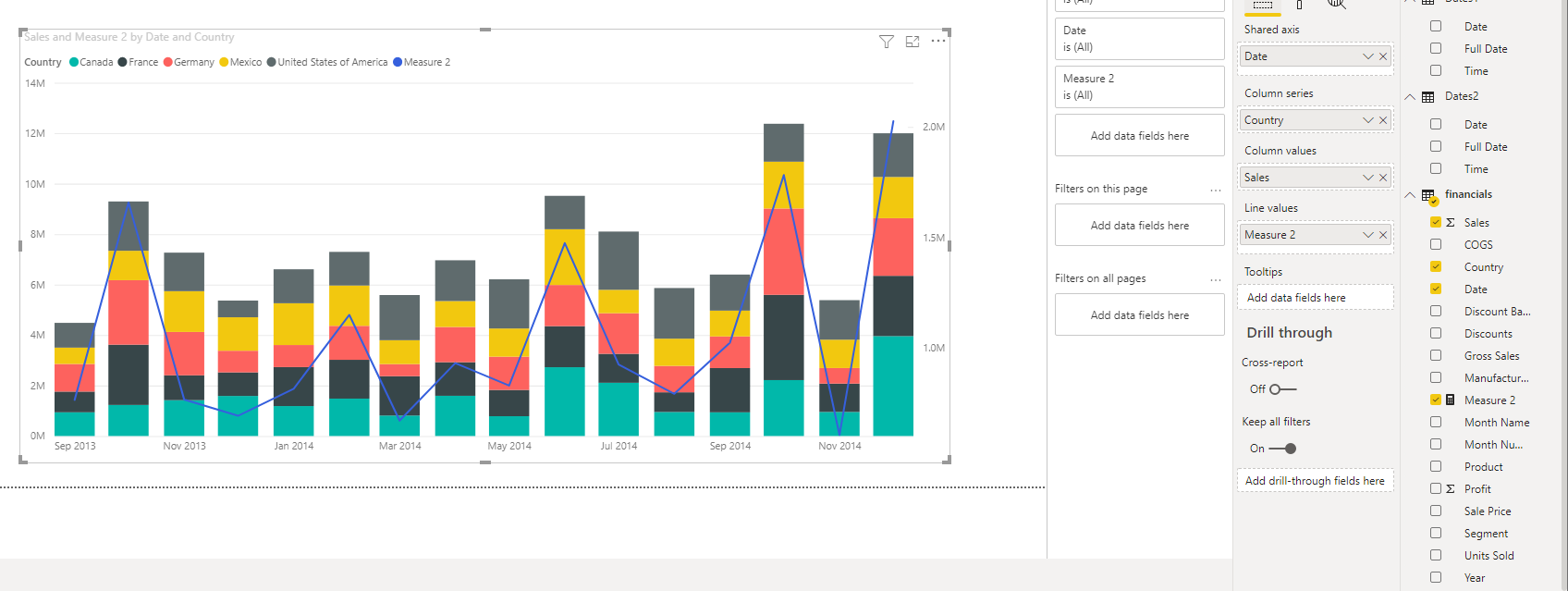Check the COGS field checkbox
The height and width of the screenshot is (591, 1568).
click(1436, 244)
